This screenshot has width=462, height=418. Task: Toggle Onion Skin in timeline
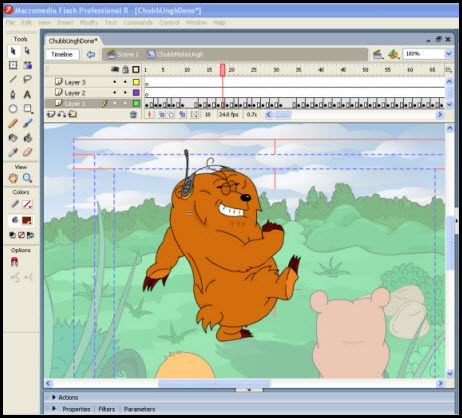[162, 115]
